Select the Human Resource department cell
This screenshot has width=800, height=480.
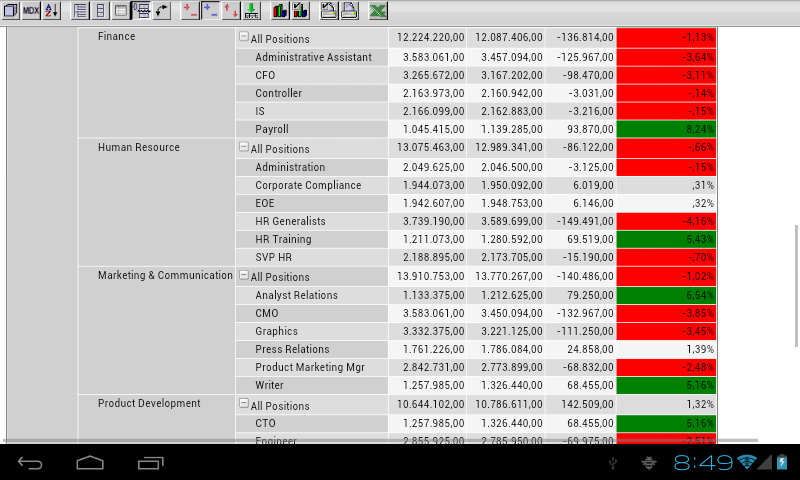click(156, 202)
